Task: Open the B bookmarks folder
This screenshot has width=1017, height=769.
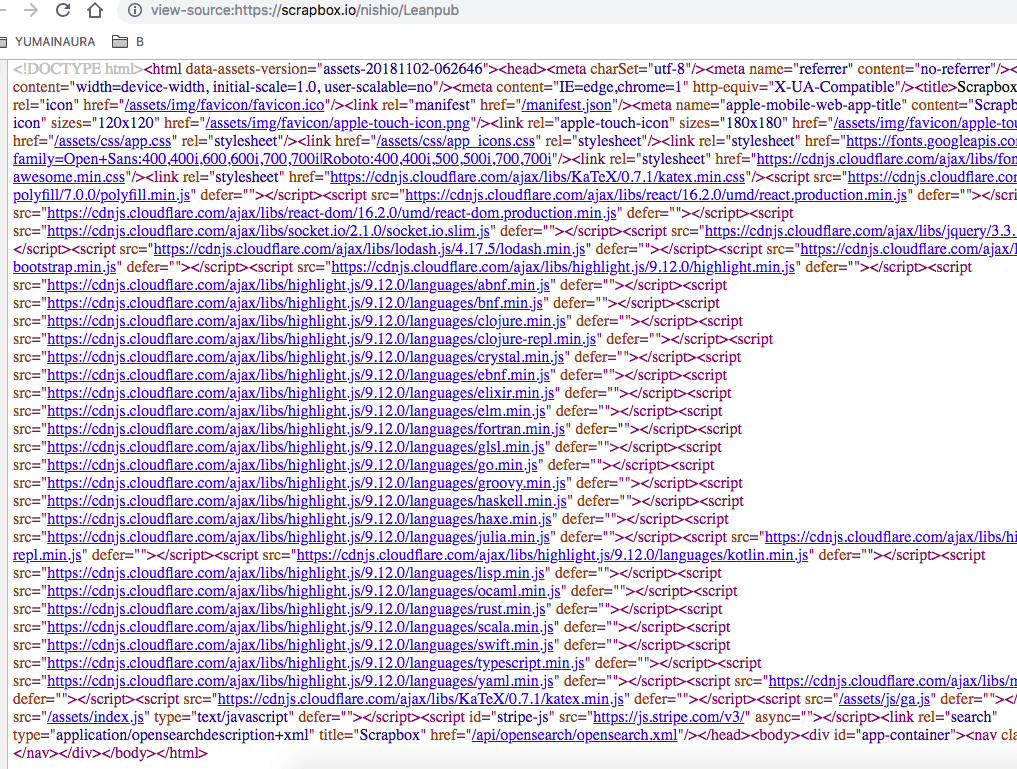Action: (128, 42)
